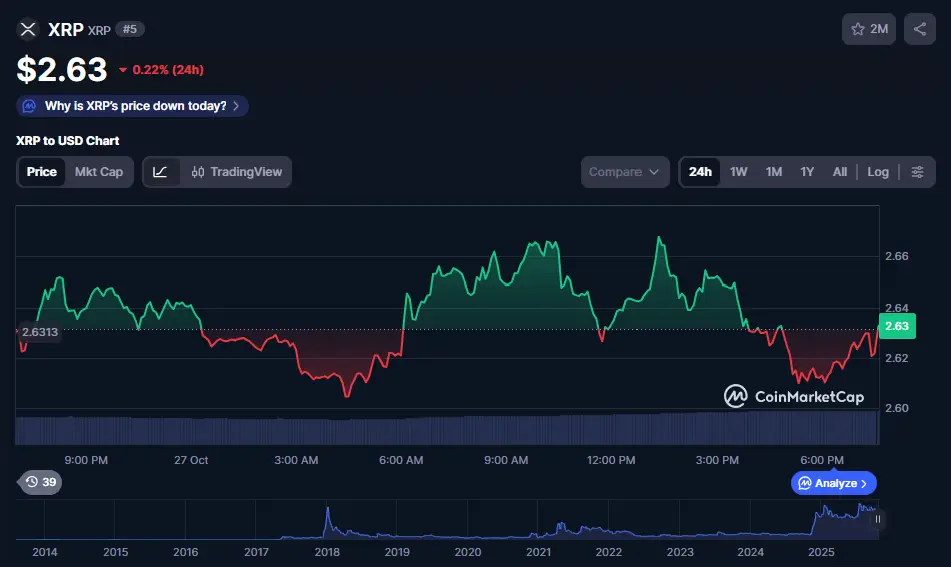Screen dimensions: 951x567
Task: Click the 2.60 y-axis label
Action: point(896,408)
